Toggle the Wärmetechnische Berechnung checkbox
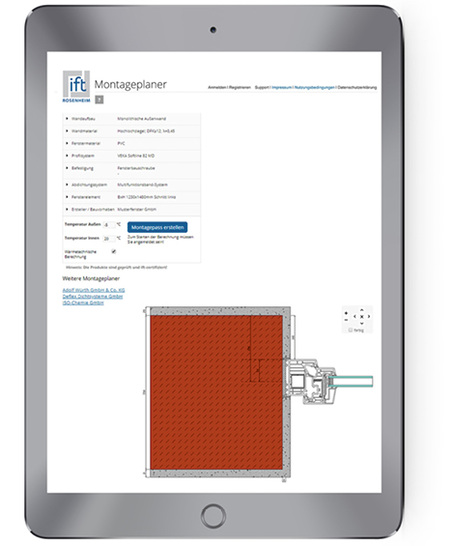The height and width of the screenshot is (546, 455). pos(113,251)
